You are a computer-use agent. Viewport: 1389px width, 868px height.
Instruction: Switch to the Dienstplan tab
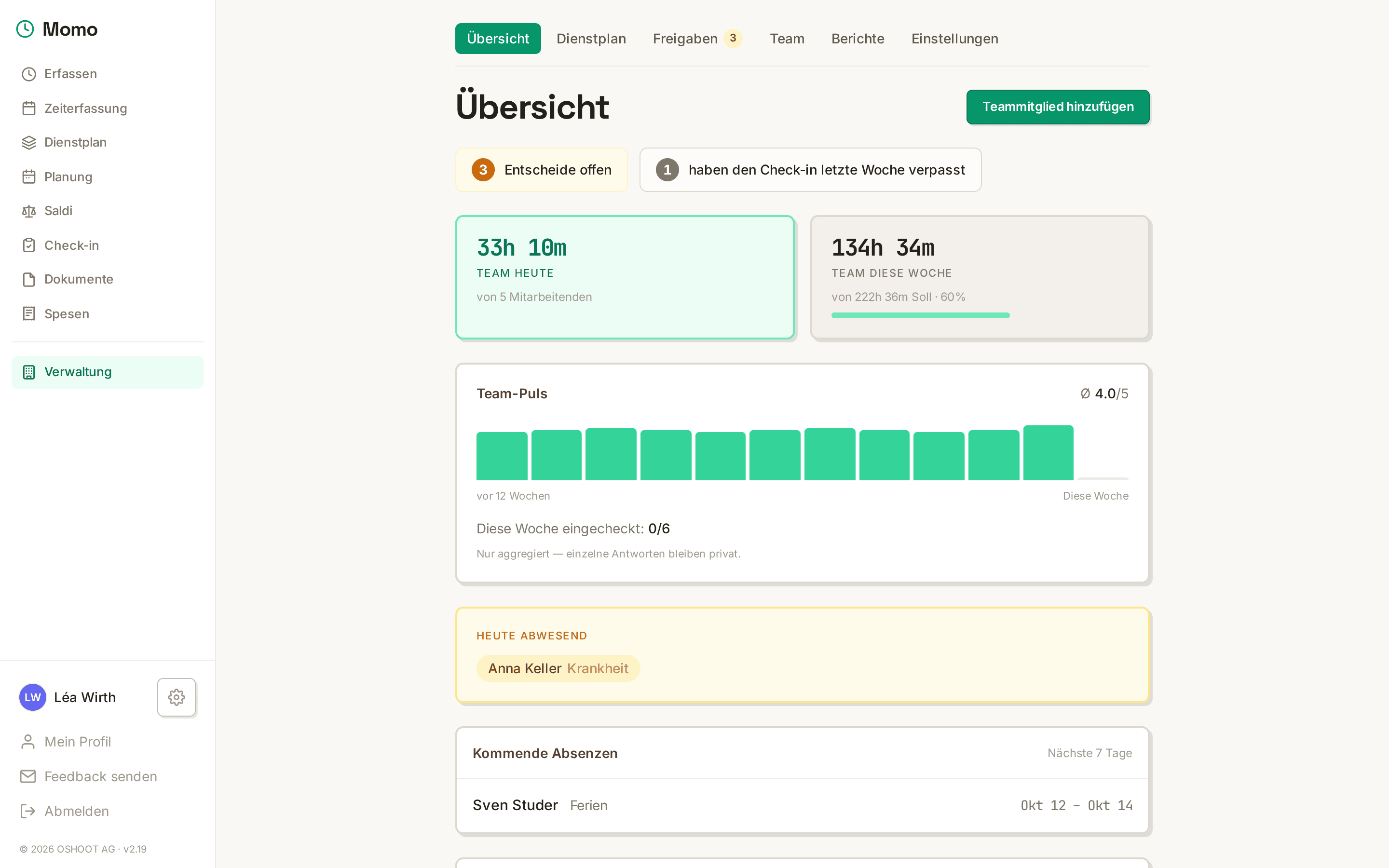[x=591, y=39]
